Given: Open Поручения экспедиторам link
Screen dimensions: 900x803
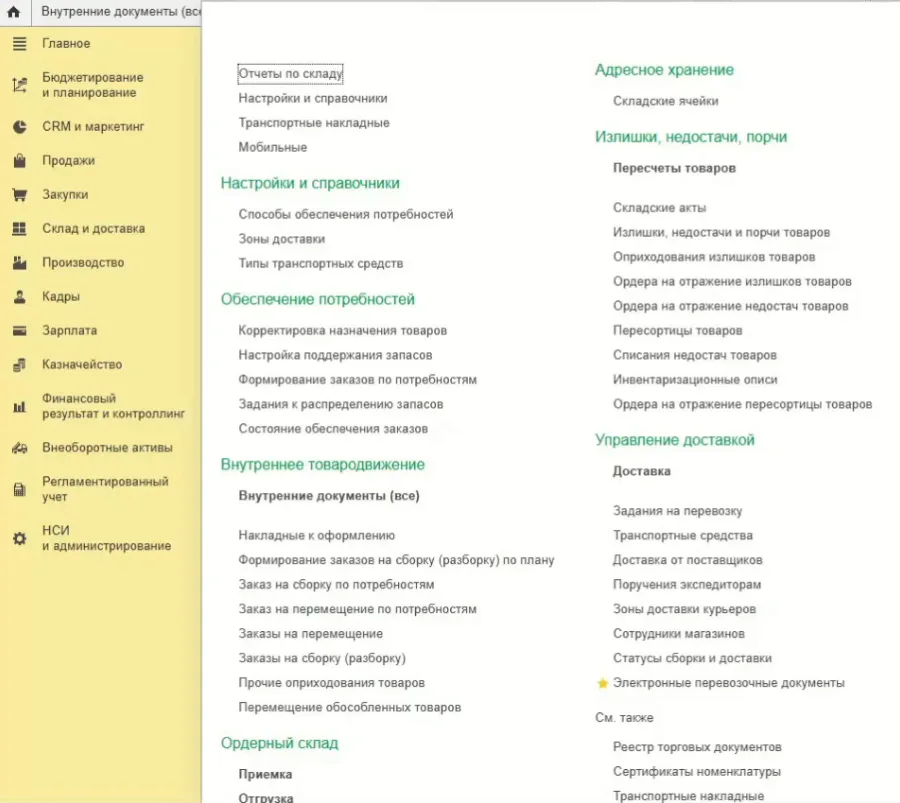Looking at the screenshot, I should click(x=687, y=584).
